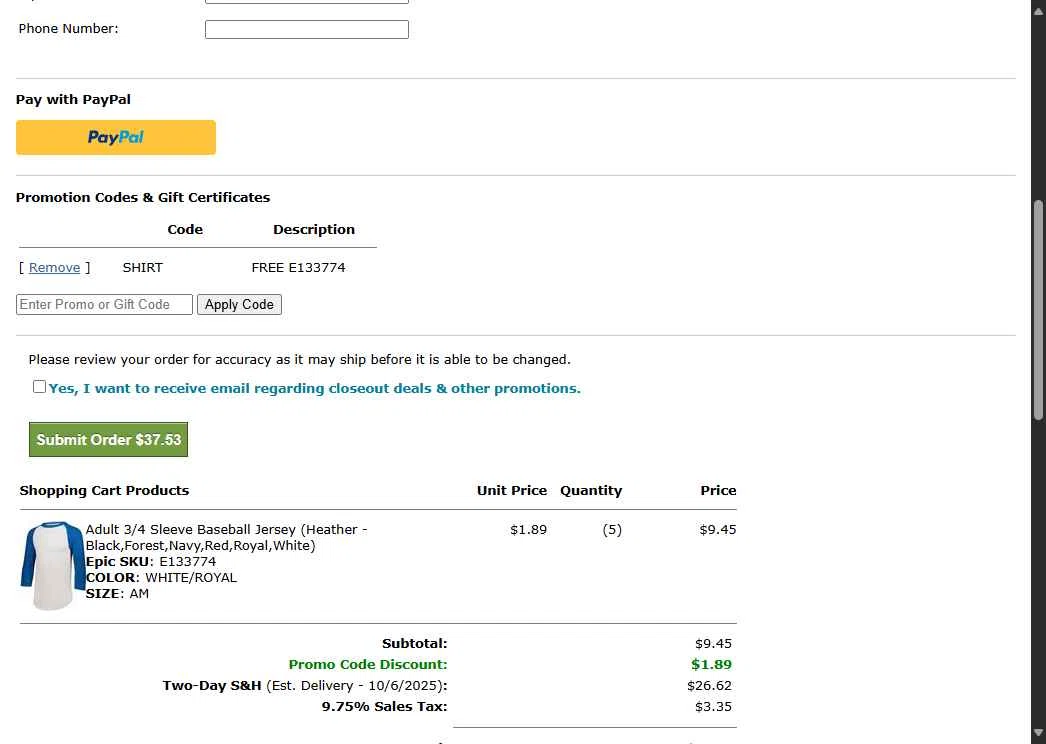Enable the closeout deals email checkbox
Image resolution: width=1046 pixels, height=744 pixels.
[39, 387]
